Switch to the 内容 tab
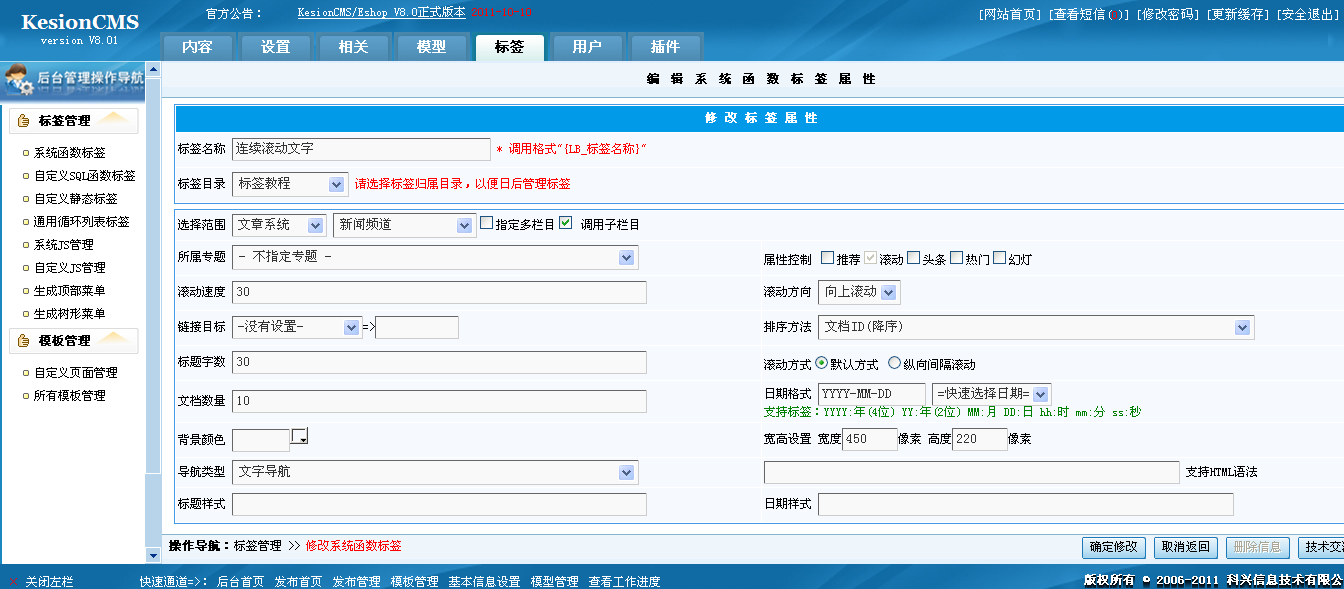This screenshot has width=1344, height=589. point(197,46)
